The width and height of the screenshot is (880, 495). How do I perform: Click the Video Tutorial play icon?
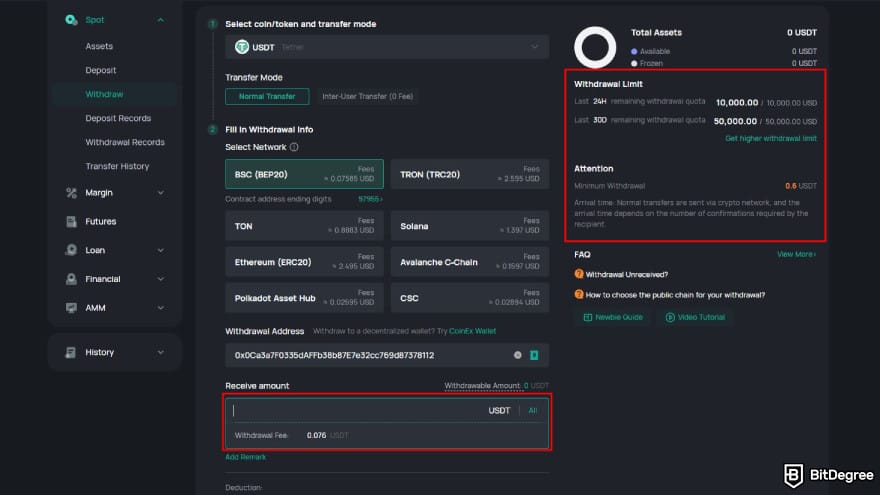(670, 317)
